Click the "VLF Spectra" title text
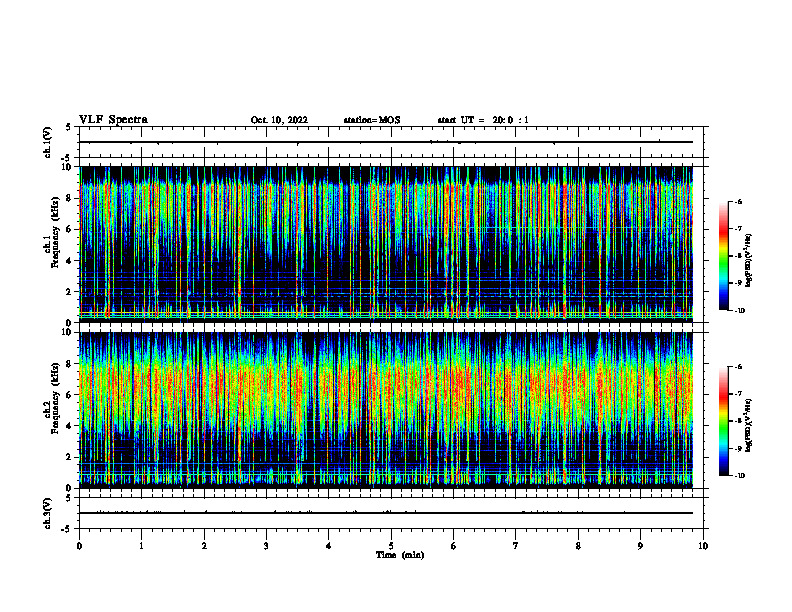 point(113,120)
